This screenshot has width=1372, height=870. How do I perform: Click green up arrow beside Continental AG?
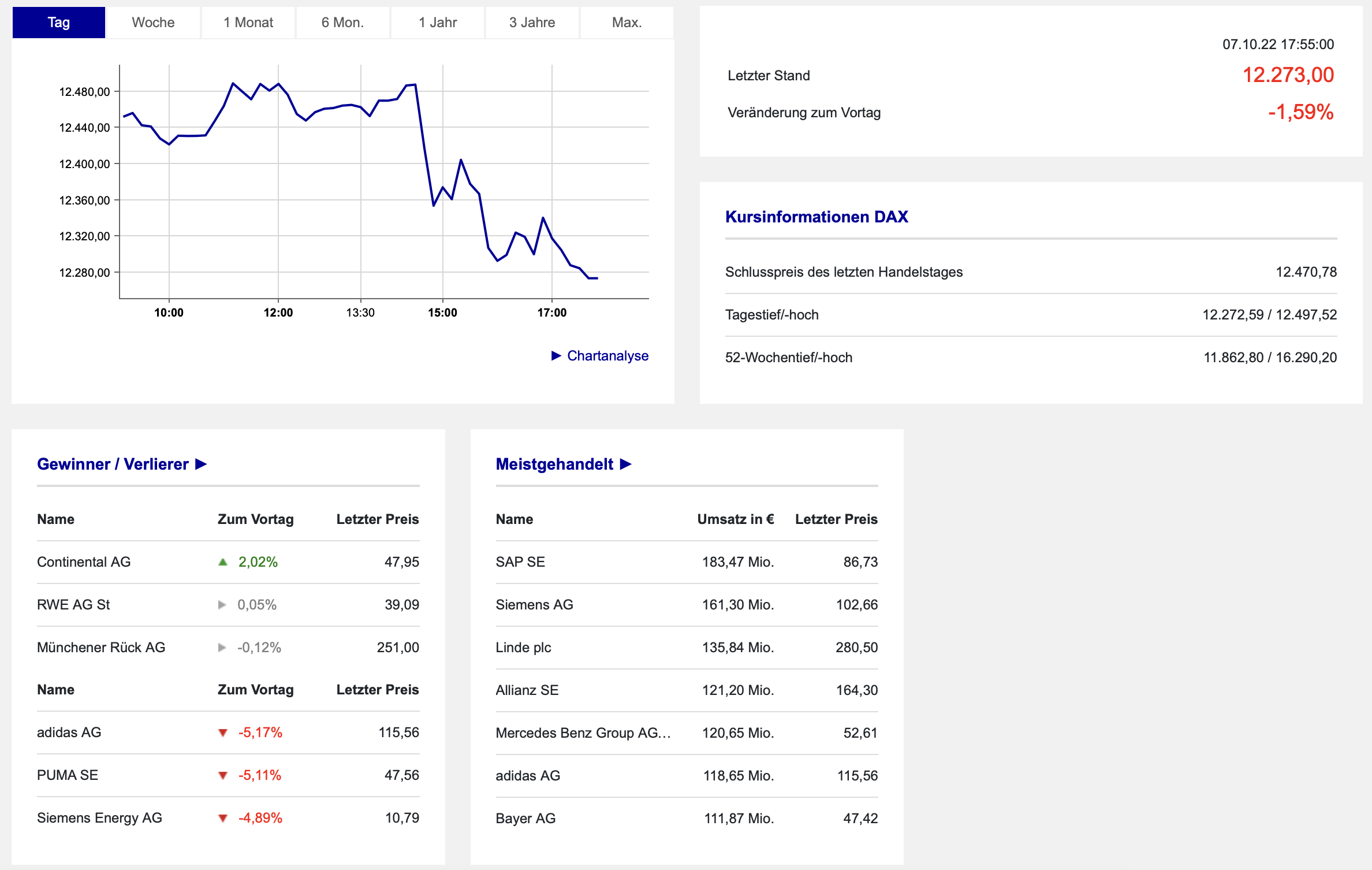pos(223,562)
